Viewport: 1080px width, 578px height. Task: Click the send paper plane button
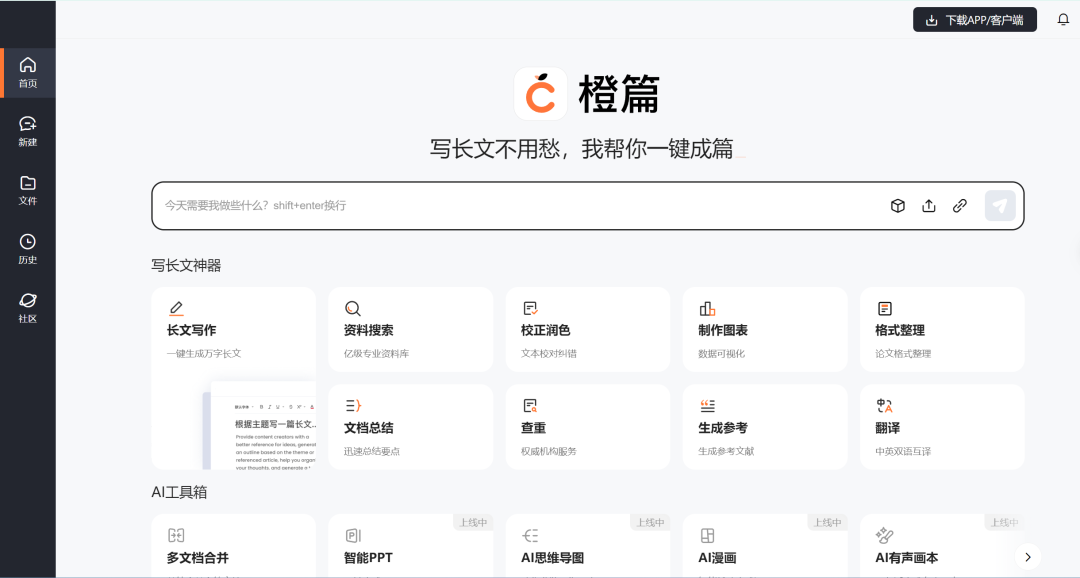click(x=1000, y=205)
